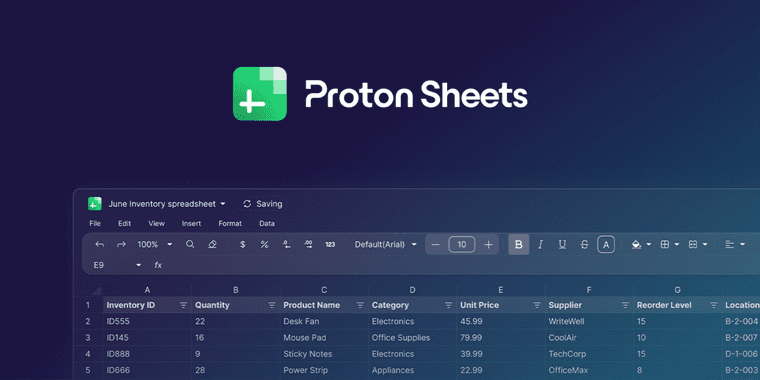Open the filter icon on Supplier column
The image size is (760, 380).
click(625, 305)
